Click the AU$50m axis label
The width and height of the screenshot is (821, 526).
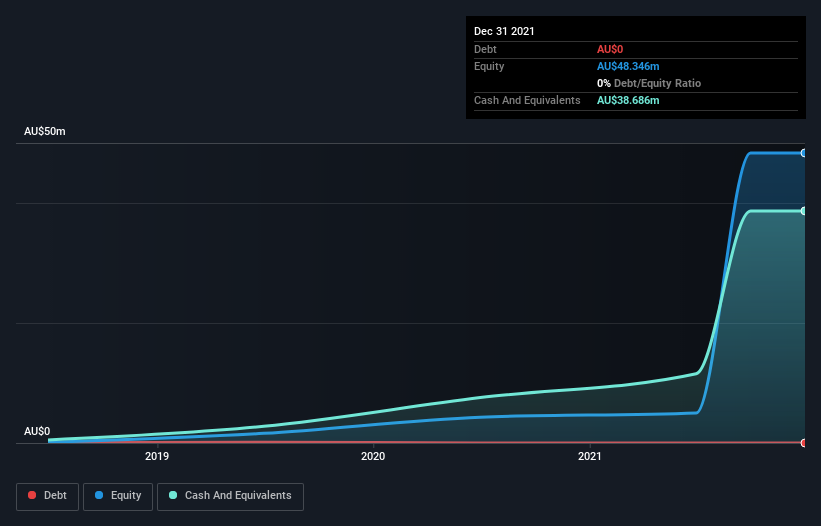(x=45, y=131)
